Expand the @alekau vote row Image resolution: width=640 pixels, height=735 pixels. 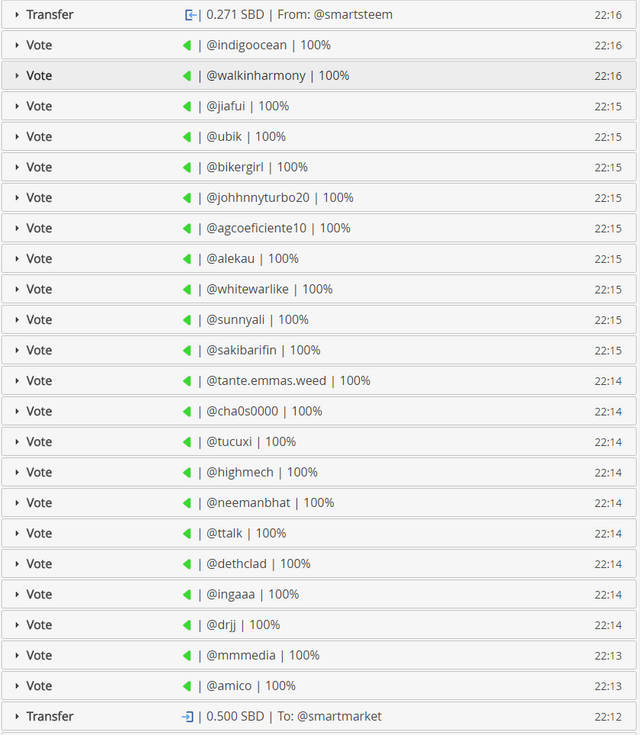[x=17, y=258]
